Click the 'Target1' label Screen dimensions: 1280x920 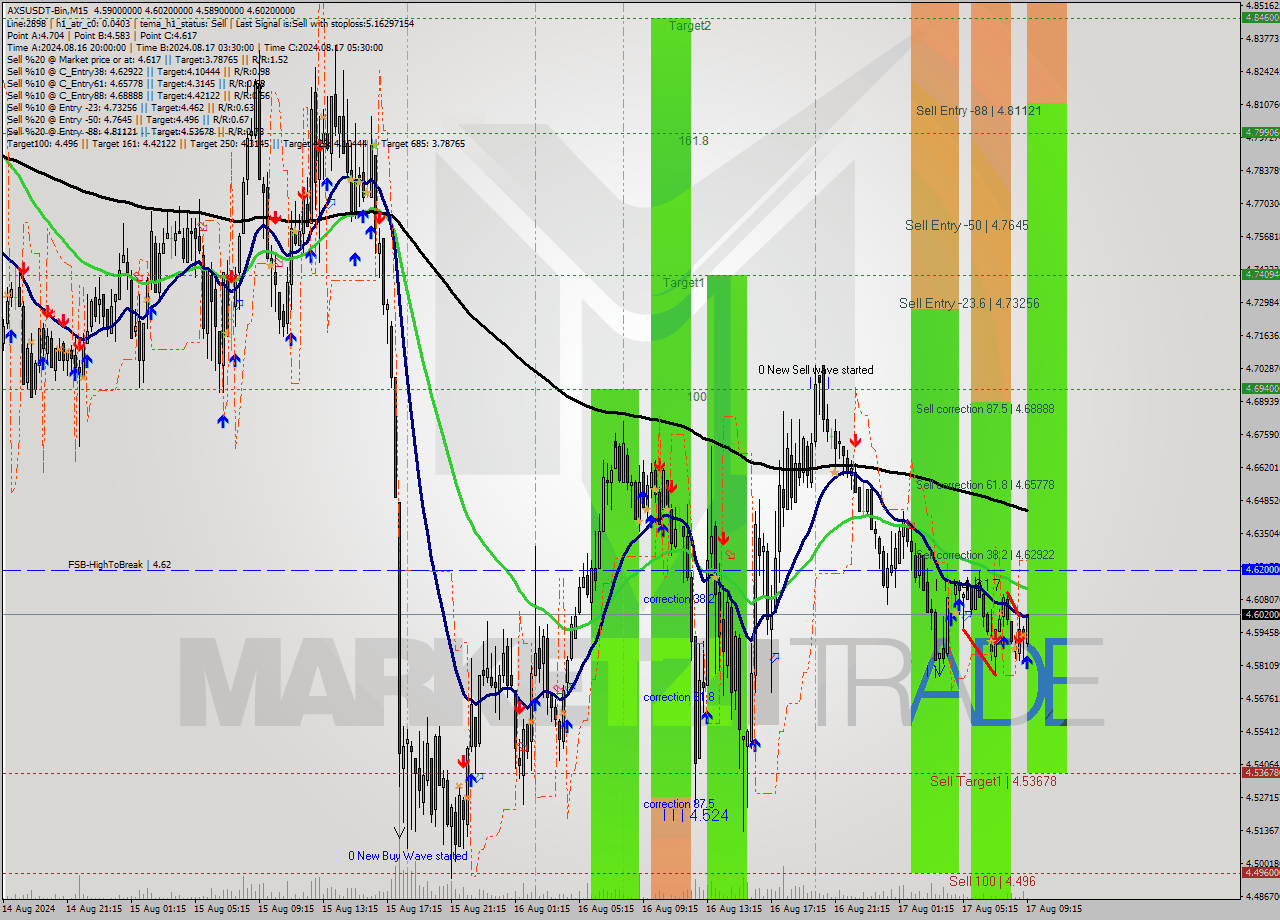(x=685, y=283)
